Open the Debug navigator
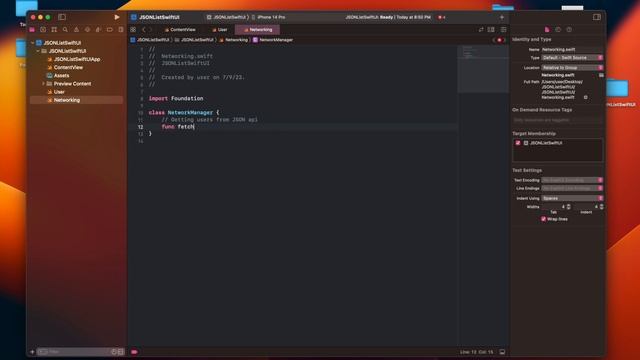 pyautogui.click(x=98, y=30)
